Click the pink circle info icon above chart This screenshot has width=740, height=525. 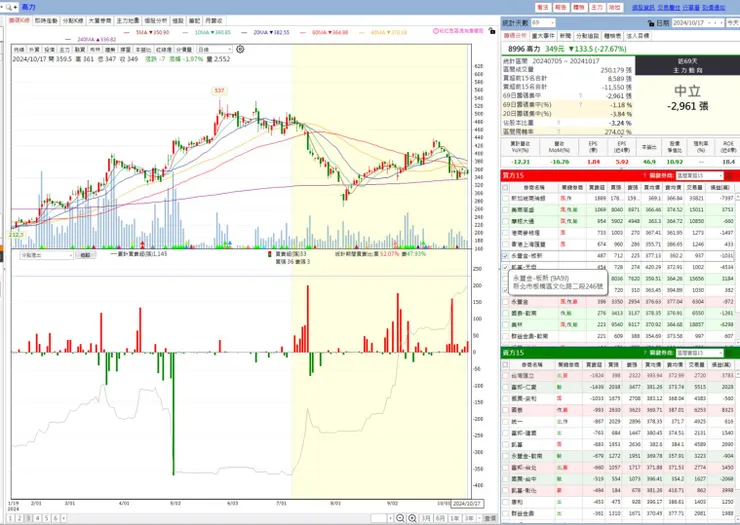436,31
